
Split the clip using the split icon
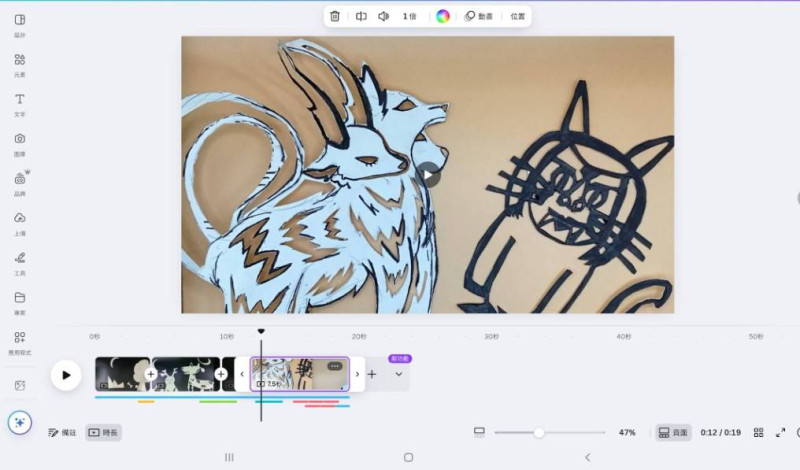[361, 16]
